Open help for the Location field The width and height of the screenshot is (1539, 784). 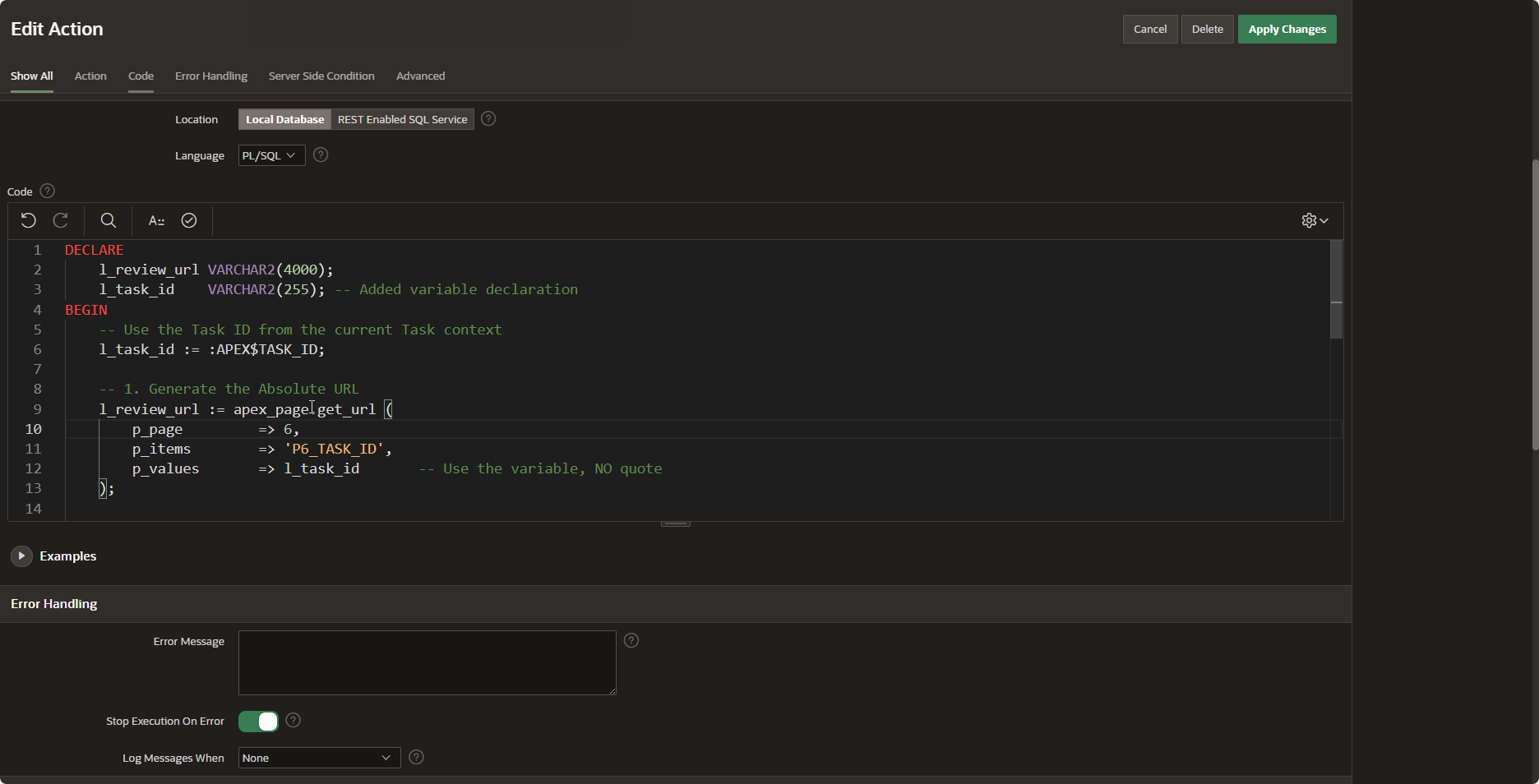click(x=488, y=119)
